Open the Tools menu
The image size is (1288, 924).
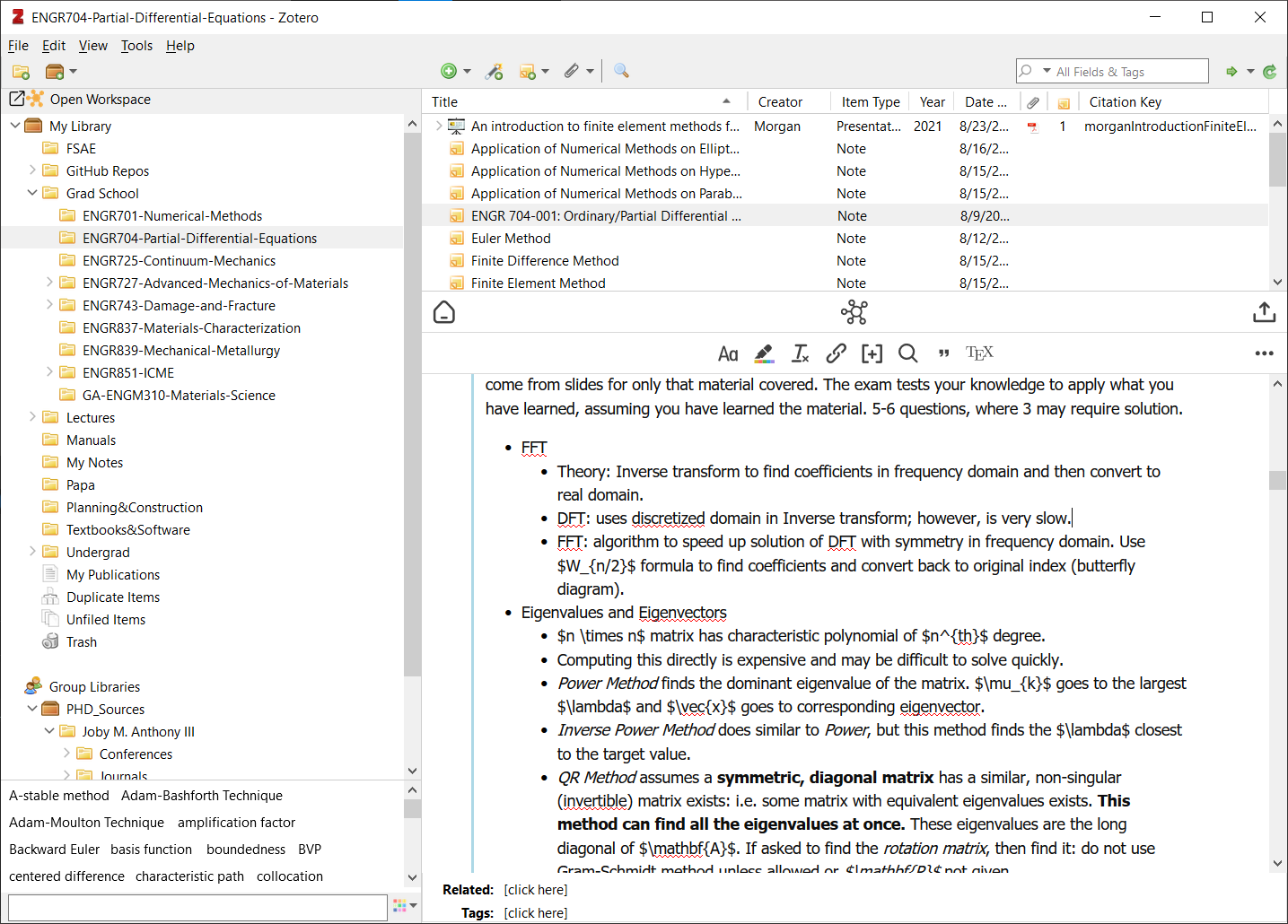[136, 46]
